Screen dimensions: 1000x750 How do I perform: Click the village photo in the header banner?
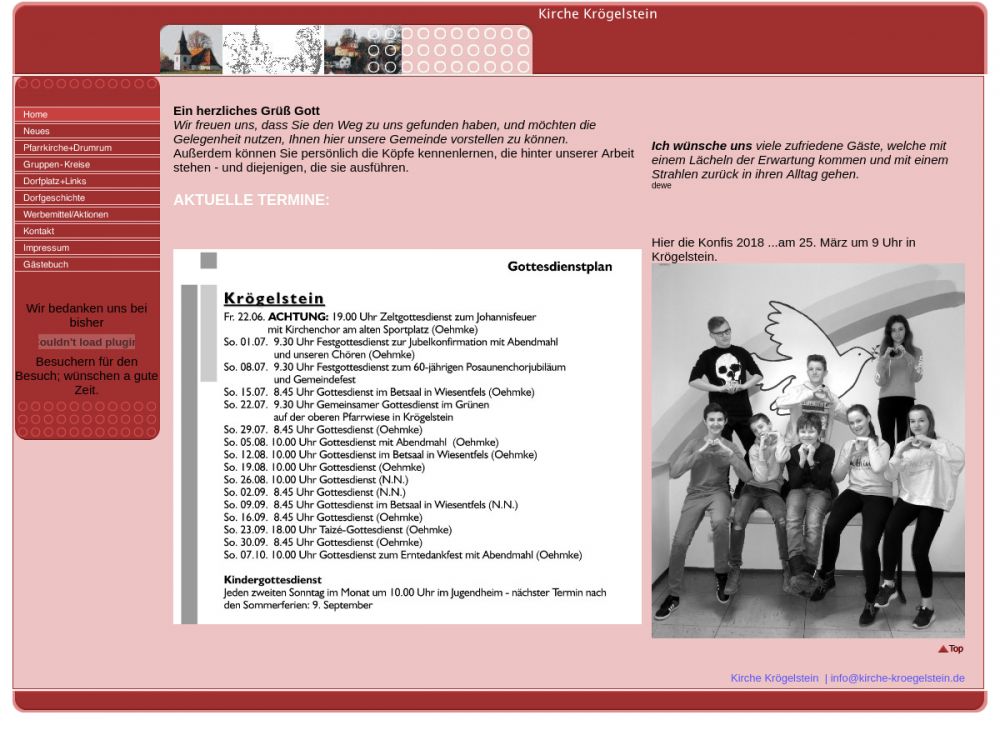click(x=345, y=50)
